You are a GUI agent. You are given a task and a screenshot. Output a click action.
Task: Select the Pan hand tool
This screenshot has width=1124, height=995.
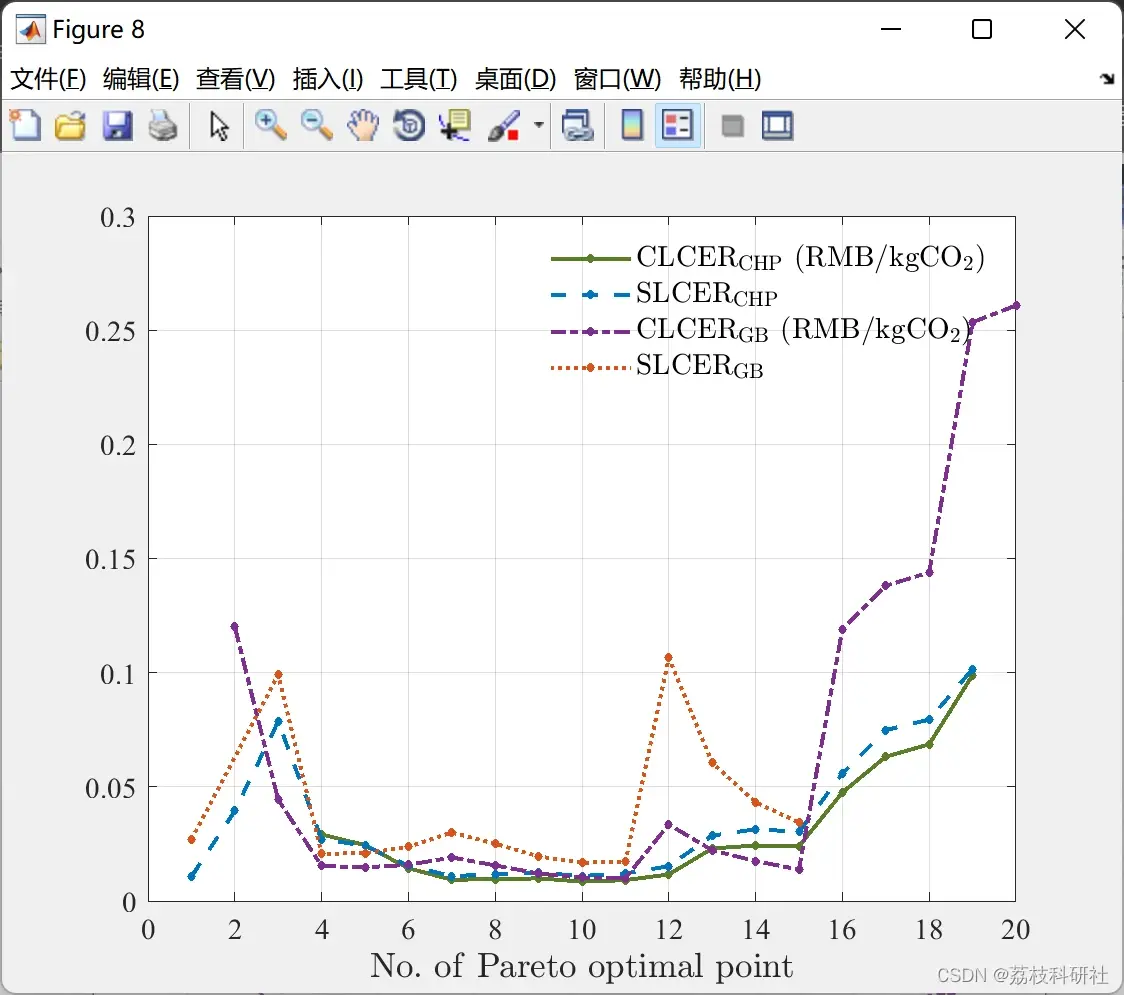(363, 125)
